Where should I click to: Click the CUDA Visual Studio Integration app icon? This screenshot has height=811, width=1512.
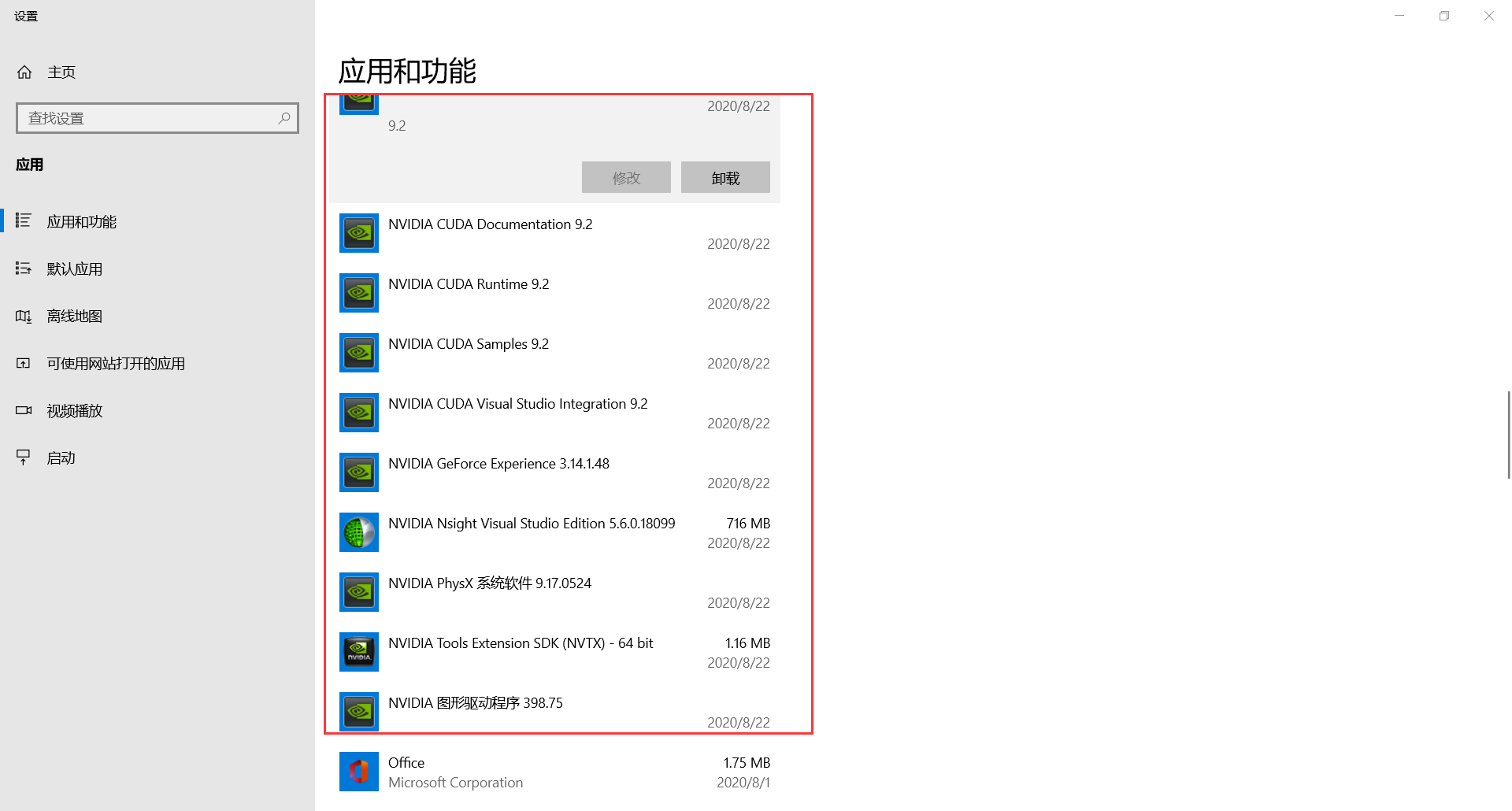pos(359,413)
